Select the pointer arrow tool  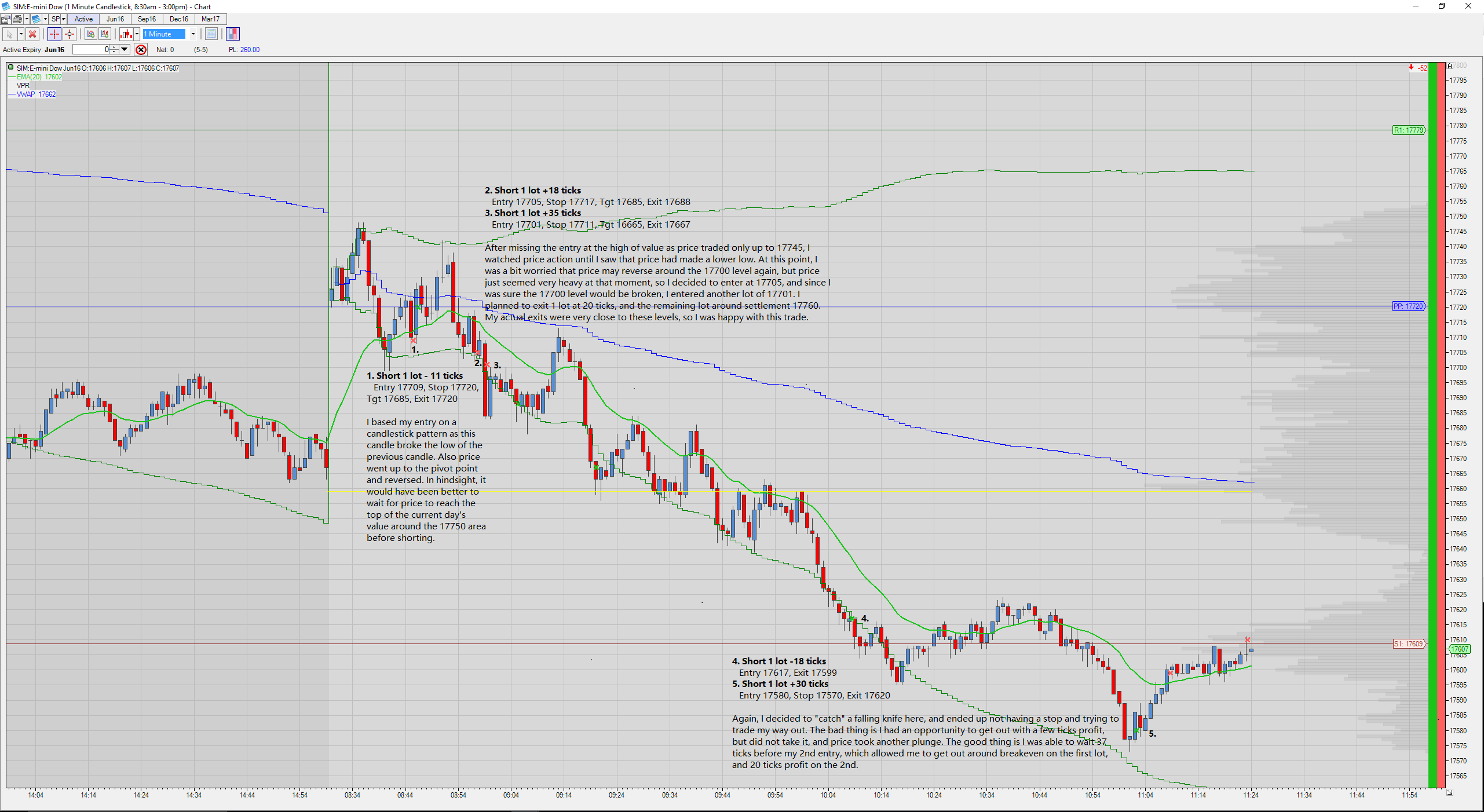9,34
